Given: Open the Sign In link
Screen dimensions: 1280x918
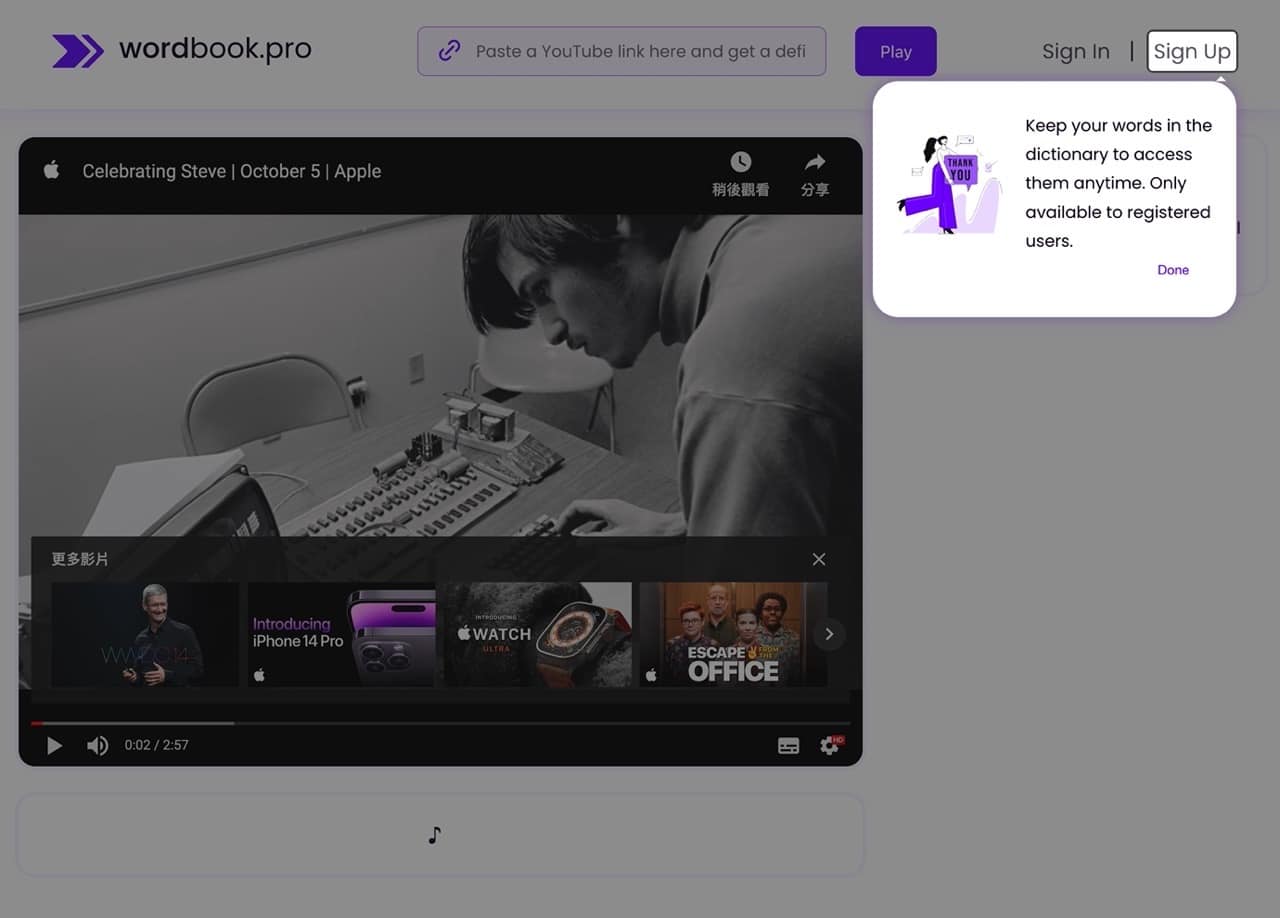Looking at the screenshot, I should (x=1076, y=51).
